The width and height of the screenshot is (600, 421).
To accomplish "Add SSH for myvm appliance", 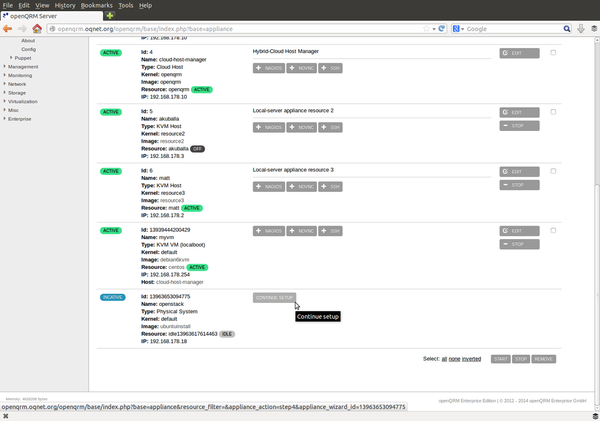I will click(x=330, y=231).
